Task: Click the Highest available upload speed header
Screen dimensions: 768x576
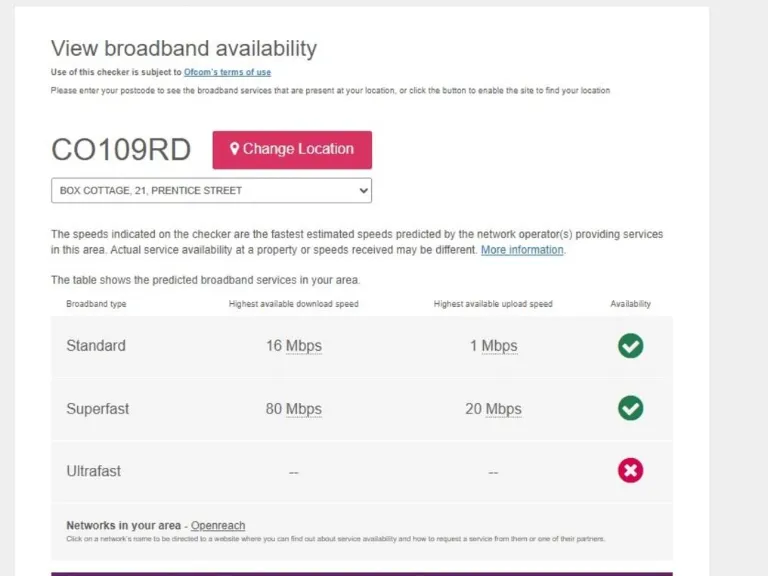Action: click(493, 304)
